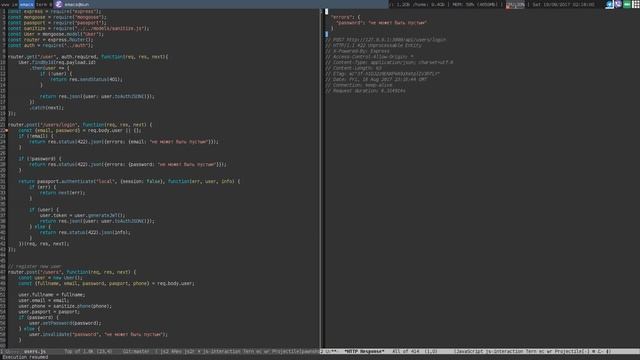The height and width of the screenshot is (360, 640).
Task: Click users.js buffer name in mode line
Action: 35,351
